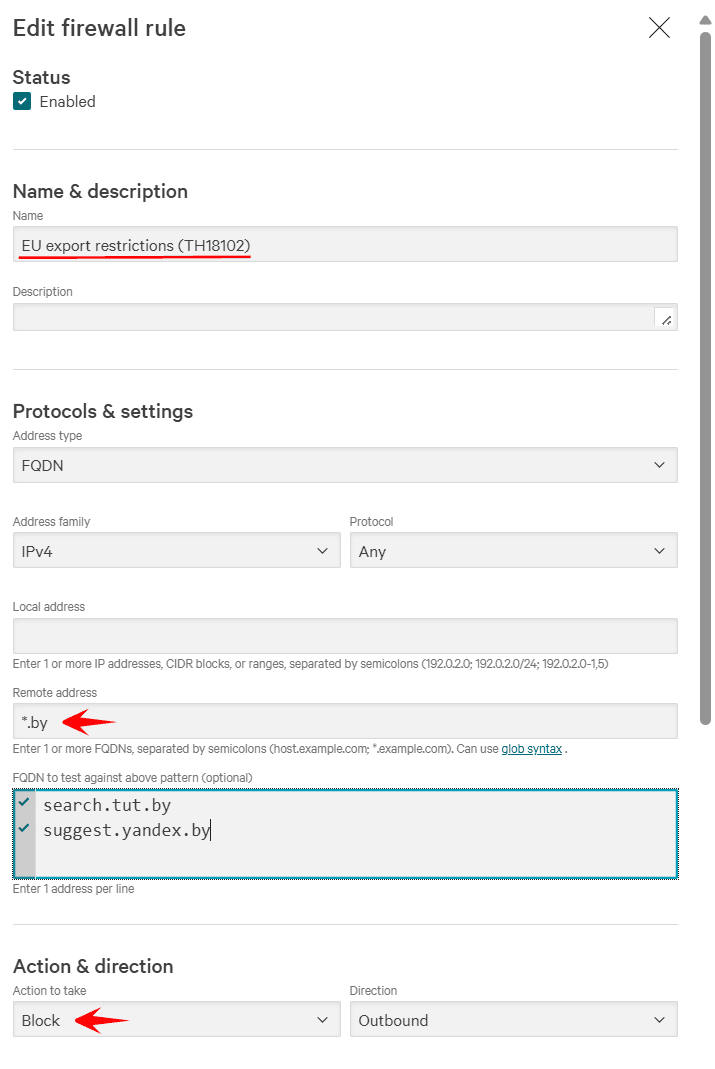The image size is (715, 1069).
Task: Open the Action to take dropdown
Action: tap(176, 1020)
